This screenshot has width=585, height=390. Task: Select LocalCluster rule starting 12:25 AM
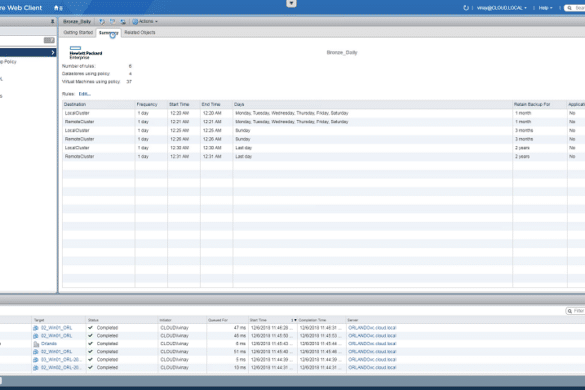point(323,131)
